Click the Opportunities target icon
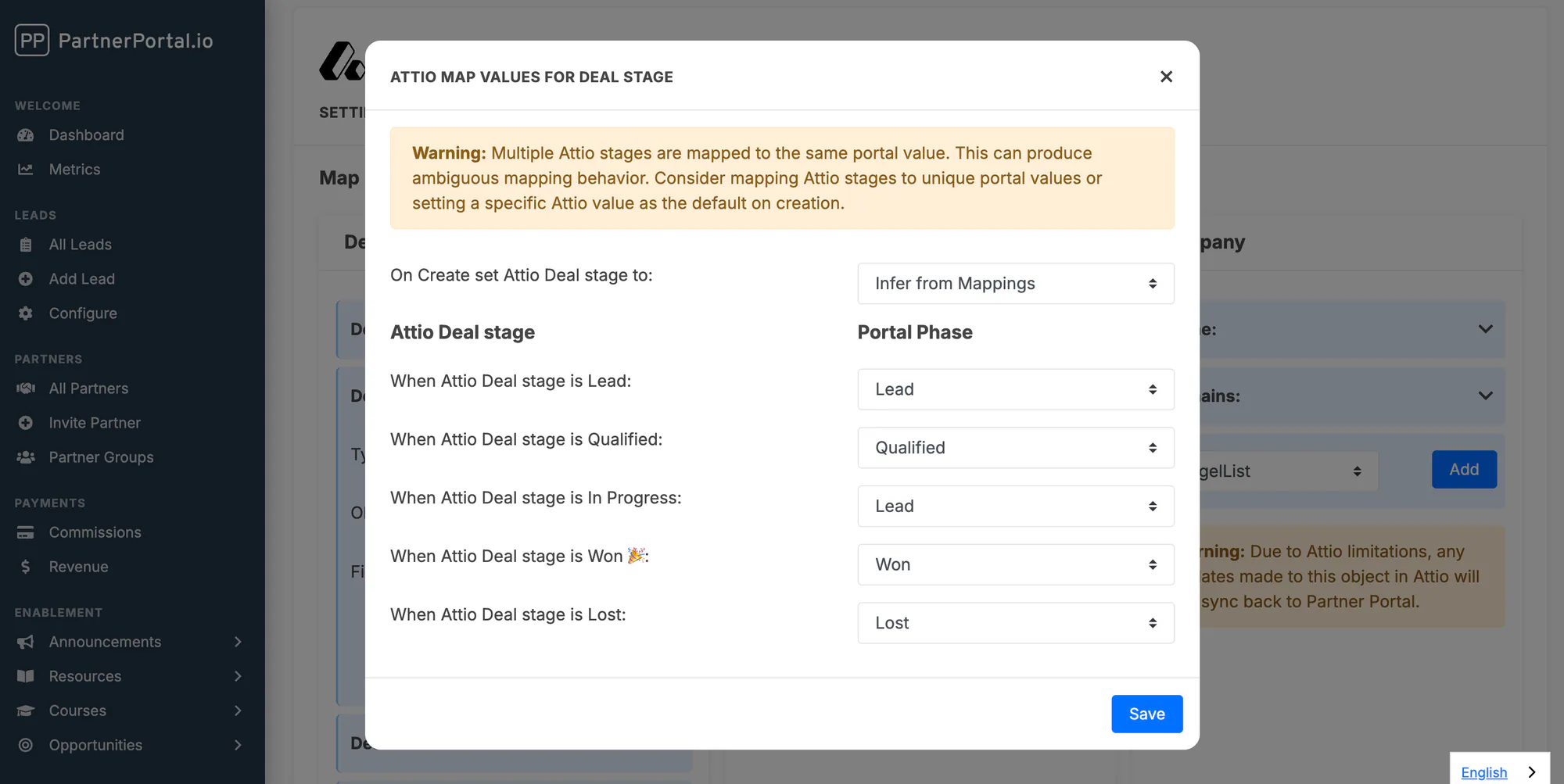The image size is (1564, 784). [x=26, y=745]
